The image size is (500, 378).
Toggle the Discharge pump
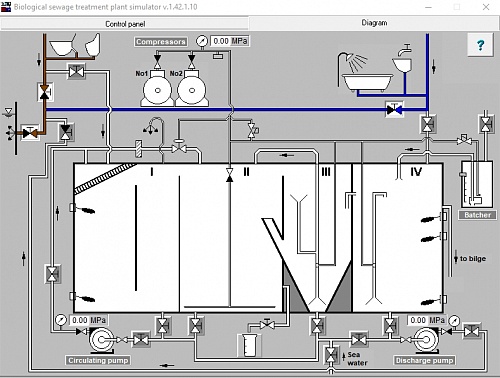(426, 340)
